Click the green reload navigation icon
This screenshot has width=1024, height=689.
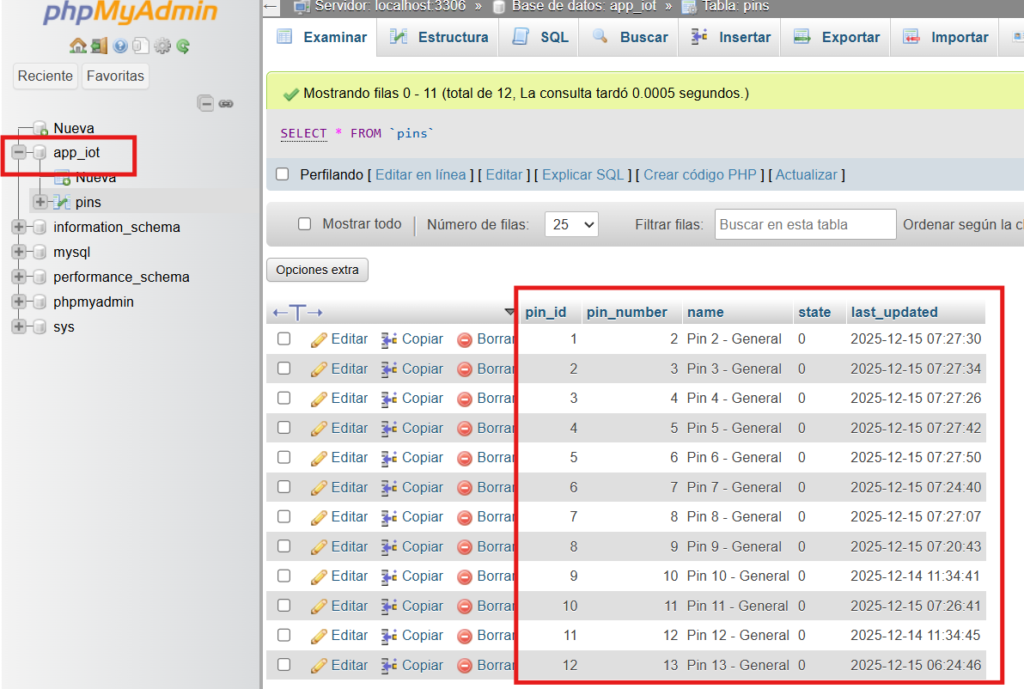coord(183,46)
